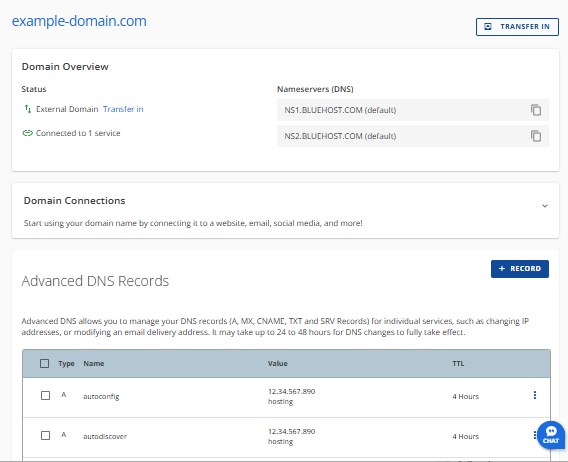Expand the Domain Connections section
The height and width of the screenshot is (462, 568).
click(544, 206)
